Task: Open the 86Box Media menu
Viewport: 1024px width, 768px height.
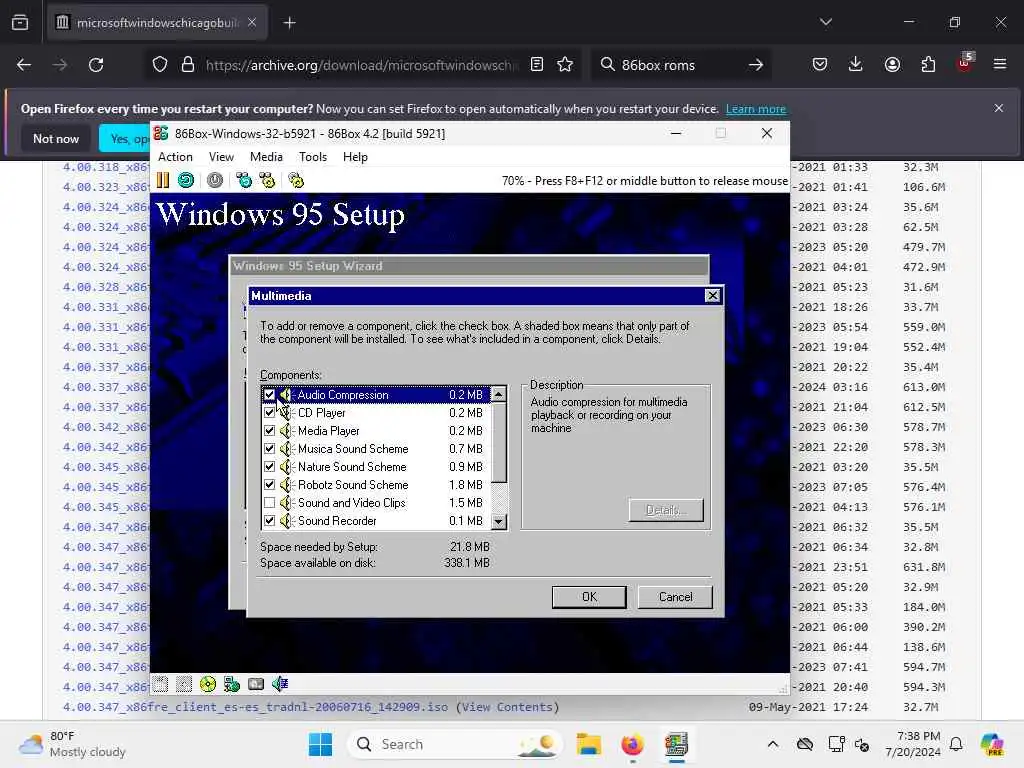Action: pyautogui.click(x=266, y=157)
